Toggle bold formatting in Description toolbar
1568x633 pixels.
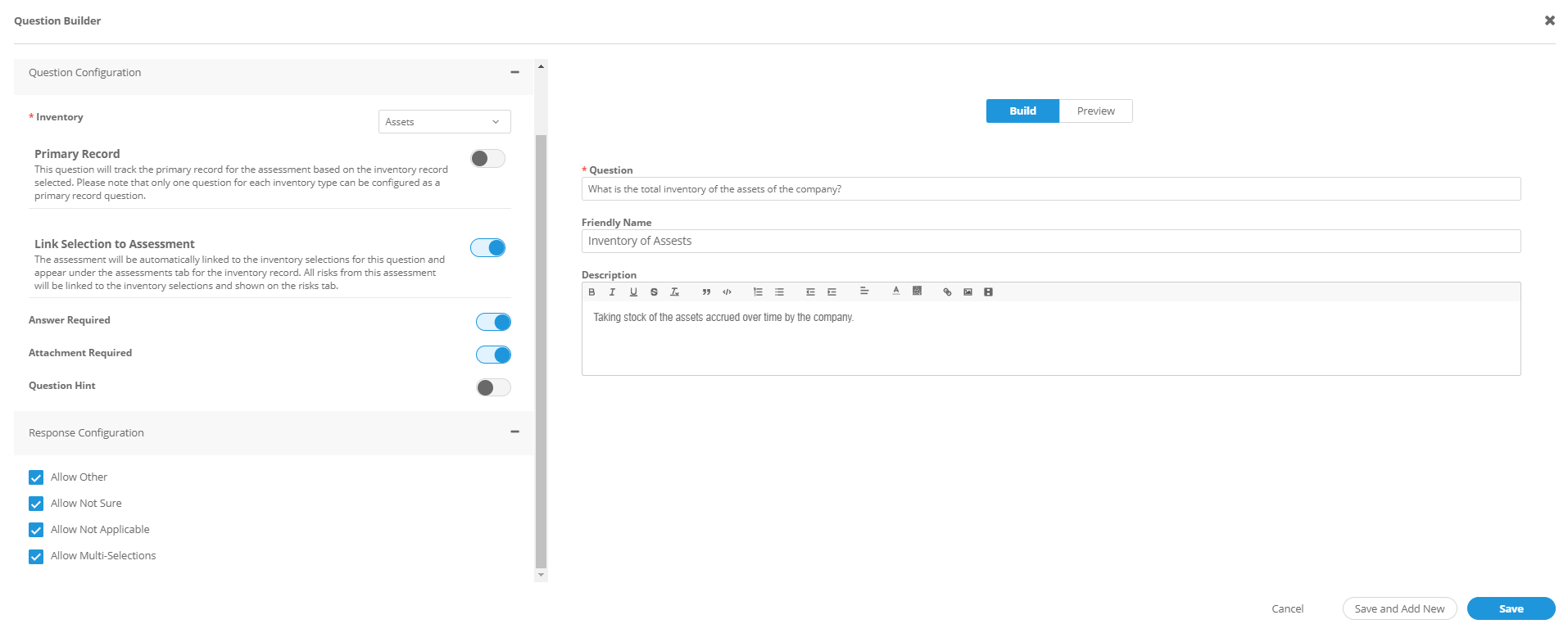coord(591,292)
